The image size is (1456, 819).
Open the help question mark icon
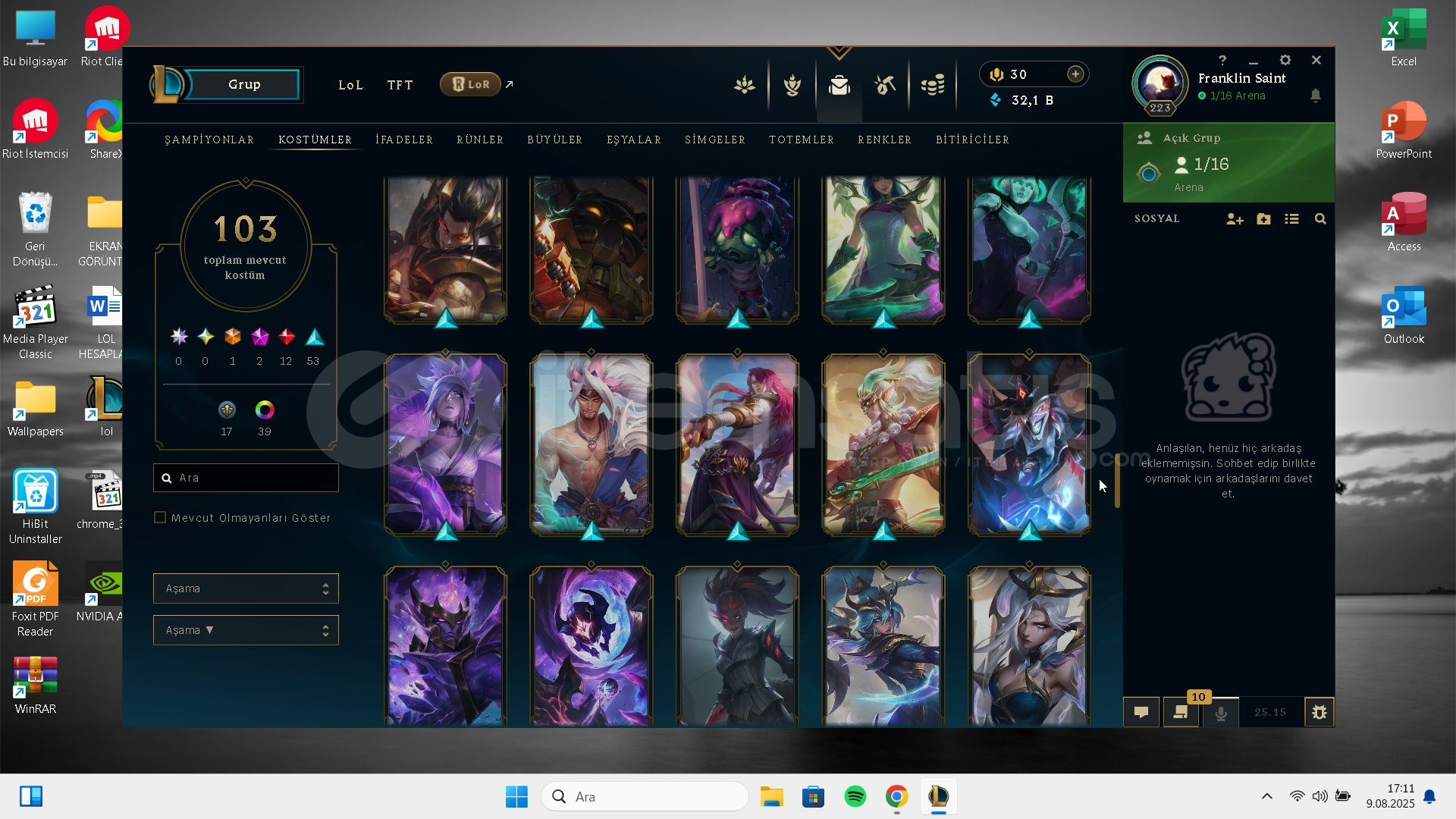pyautogui.click(x=1222, y=60)
